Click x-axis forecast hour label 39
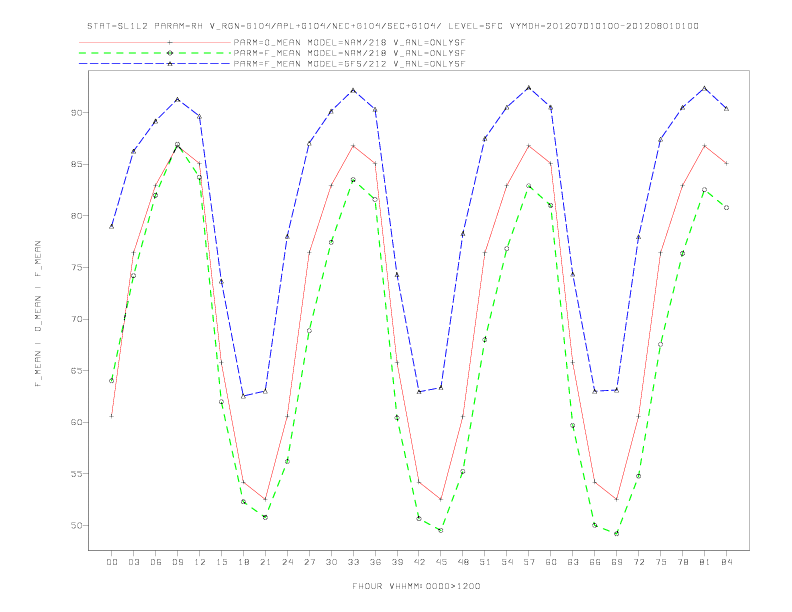The height and width of the screenshot is (612, 792). 397,562
